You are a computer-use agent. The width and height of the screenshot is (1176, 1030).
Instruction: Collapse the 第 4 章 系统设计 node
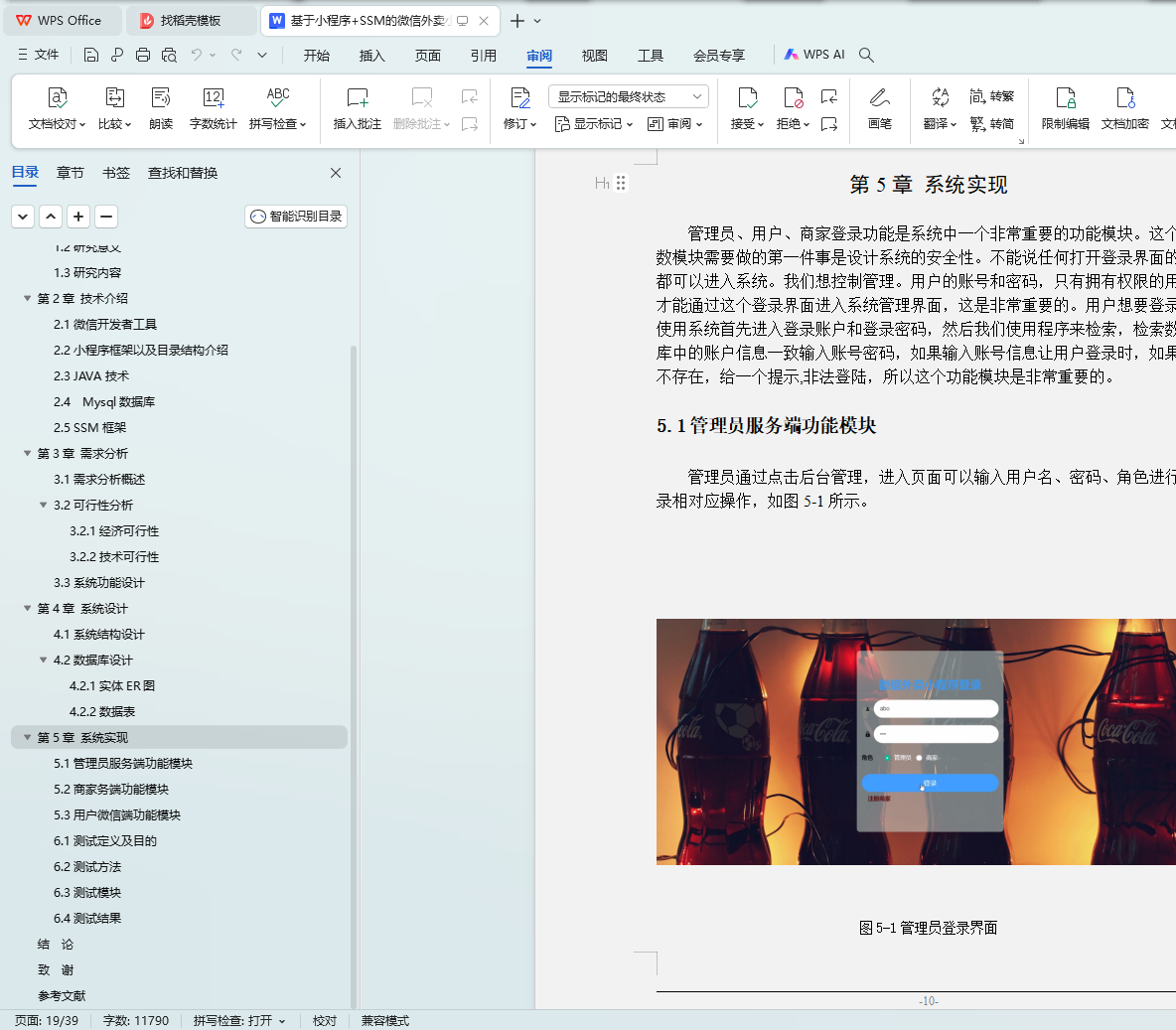pyautogui.click(x=27, y=609)
